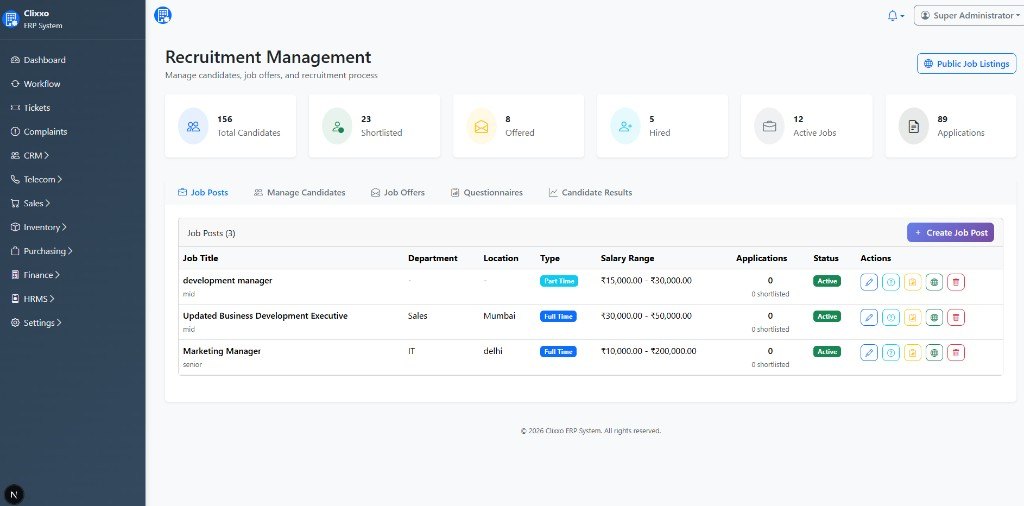Go to Dashboard in the sidebar

(39, 60)
